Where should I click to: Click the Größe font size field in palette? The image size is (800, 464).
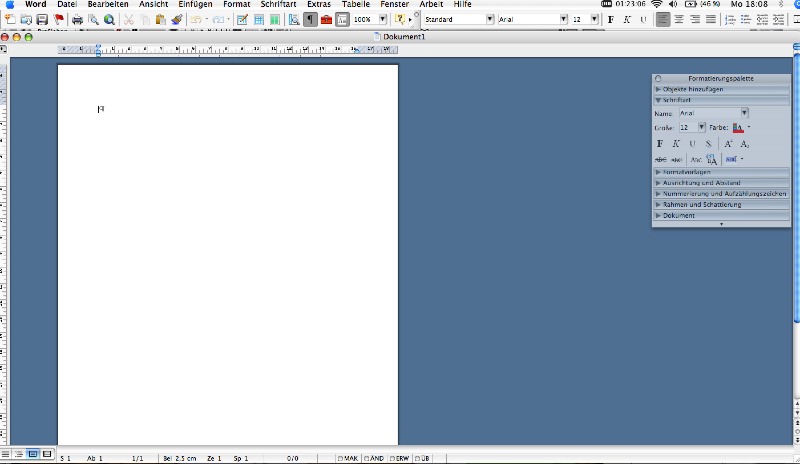tap(687, 128)
